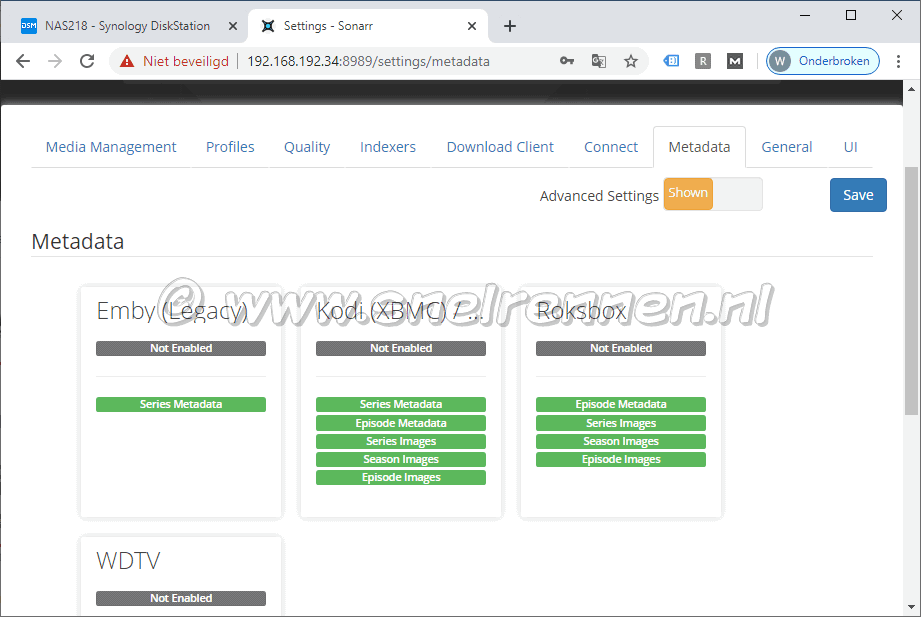Click Not Enabled label on WDTV card
This screenshot has width=921, height=617.
181,598
